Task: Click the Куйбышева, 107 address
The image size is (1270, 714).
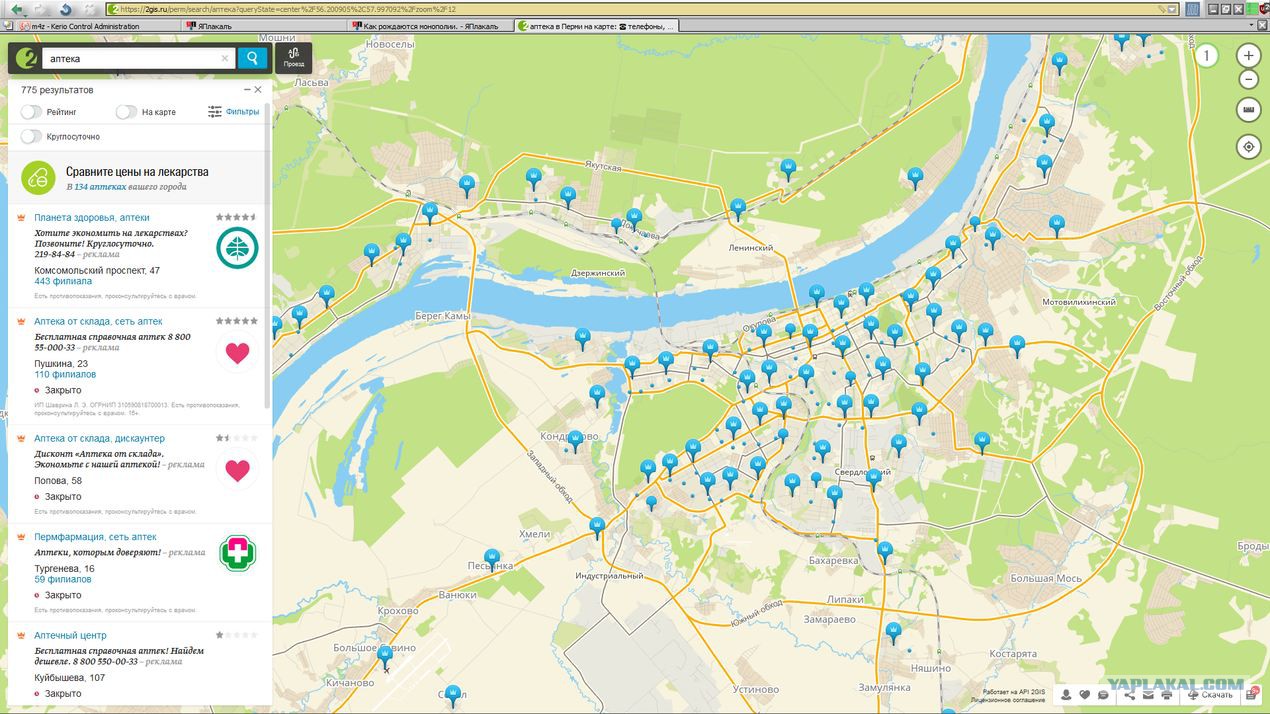Action: pos(69,678)
